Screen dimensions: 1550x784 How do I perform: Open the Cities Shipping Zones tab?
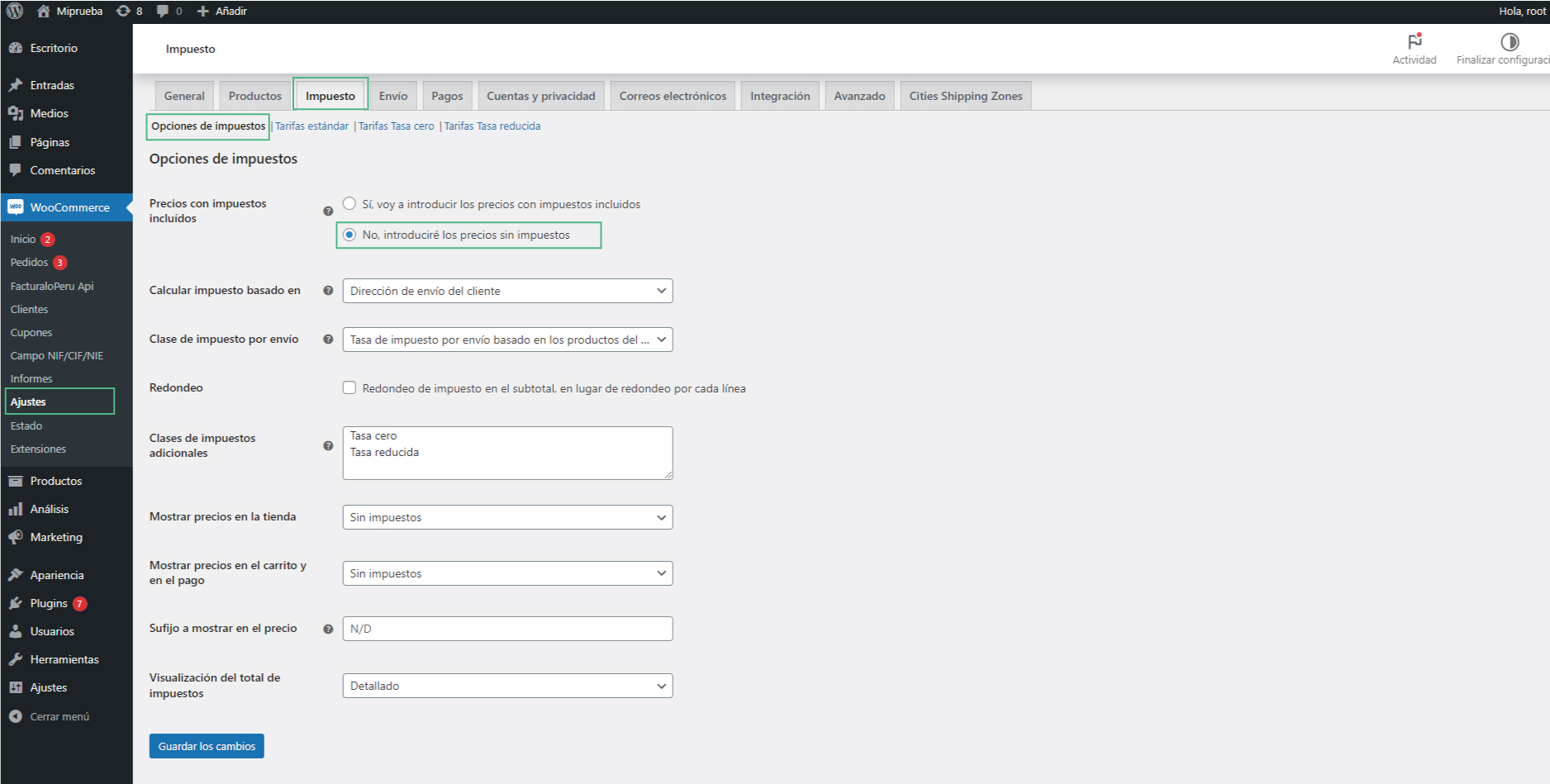[965, 96]
